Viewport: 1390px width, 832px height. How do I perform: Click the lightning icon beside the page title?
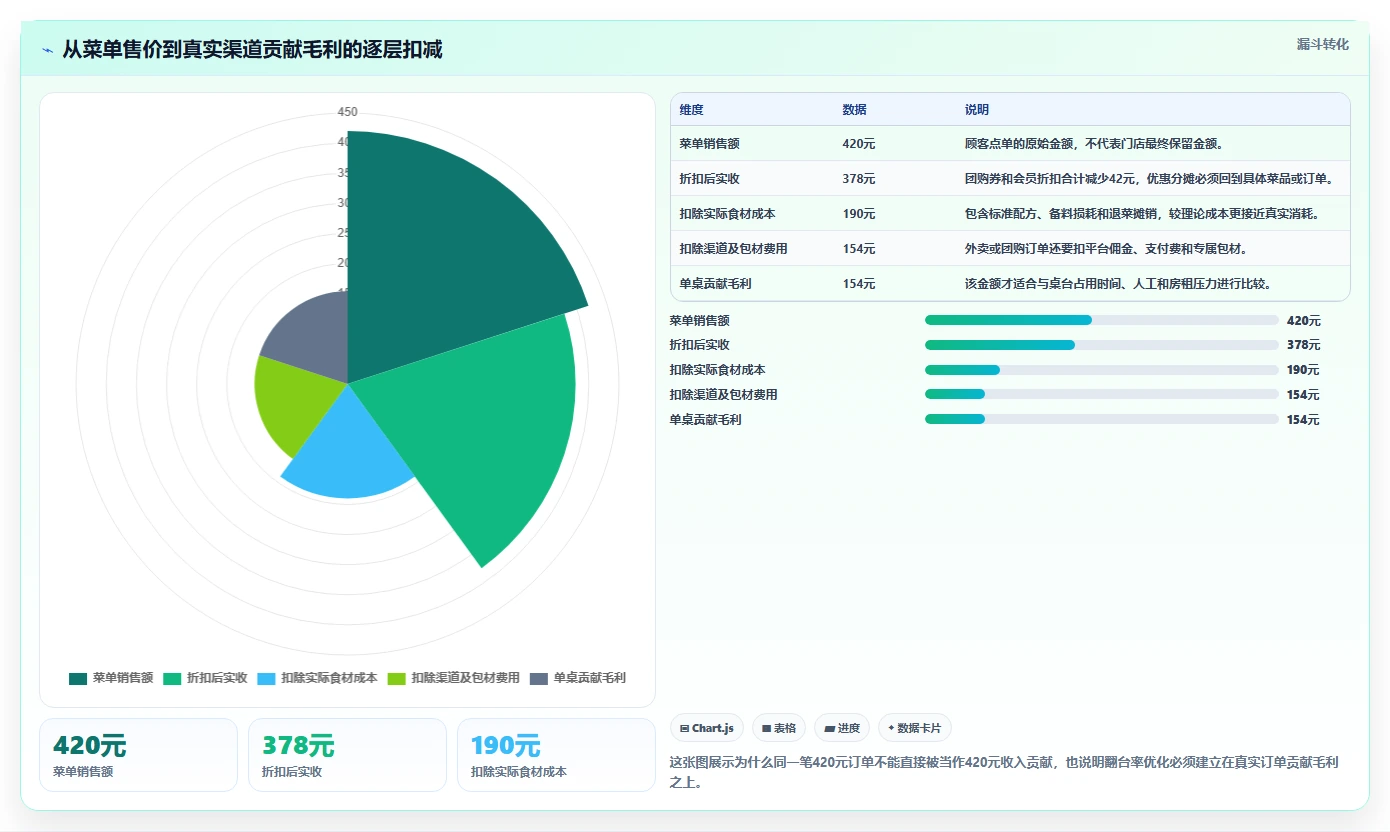(48, 50)
